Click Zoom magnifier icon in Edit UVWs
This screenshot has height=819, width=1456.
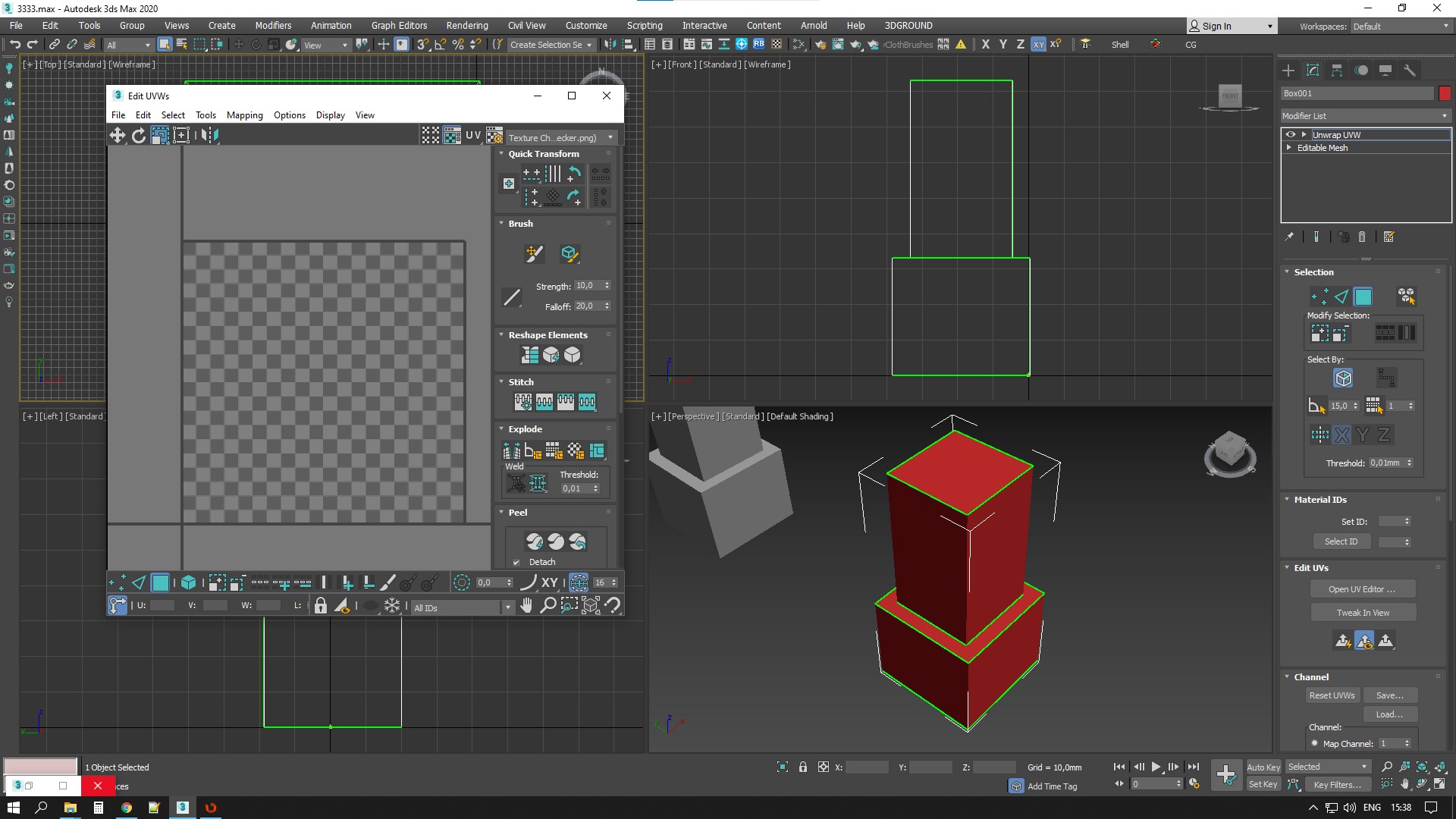coord(548,605)
